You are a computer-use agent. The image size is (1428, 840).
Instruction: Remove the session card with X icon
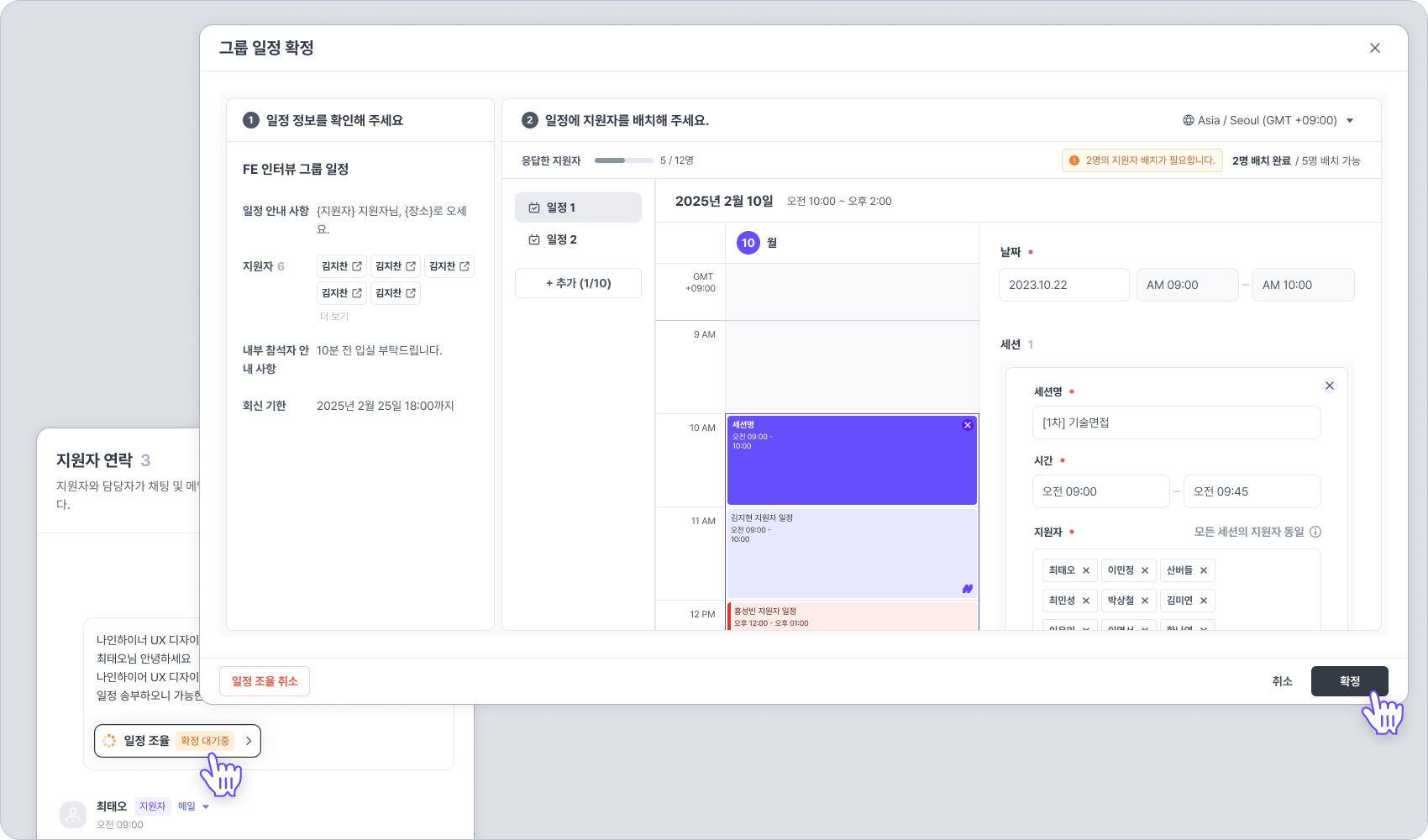coord(1330,386)
